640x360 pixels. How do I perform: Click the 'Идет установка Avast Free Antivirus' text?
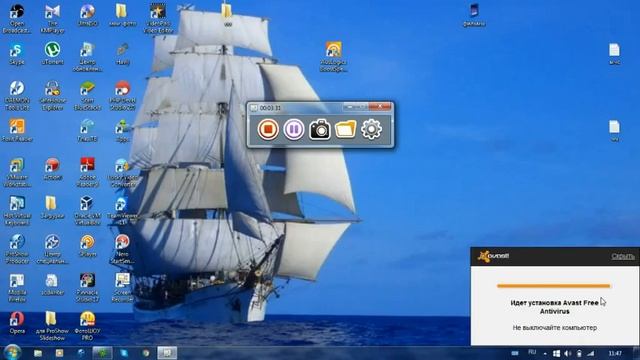(x=554, y=307)
